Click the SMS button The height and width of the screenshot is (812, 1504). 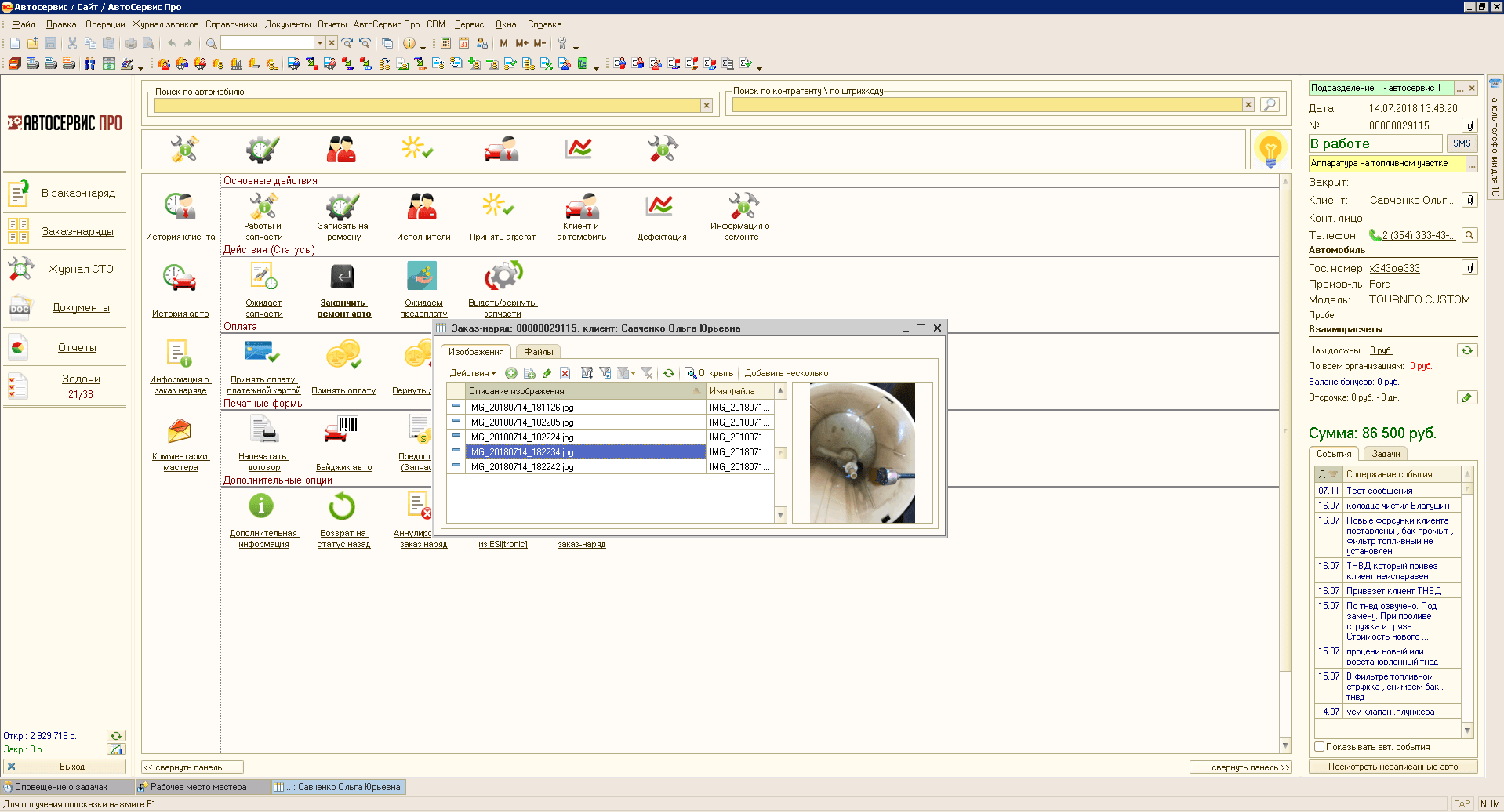pyautogui.click(x=1462, y=143)
